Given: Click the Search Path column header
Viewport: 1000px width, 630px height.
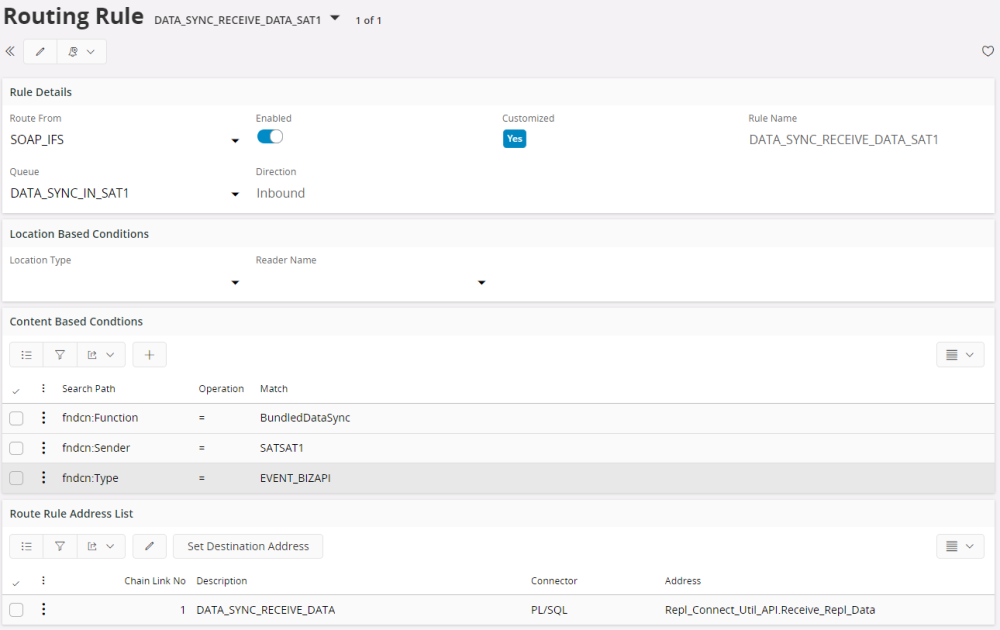Looking at the screenshot, I should [88, 389].
